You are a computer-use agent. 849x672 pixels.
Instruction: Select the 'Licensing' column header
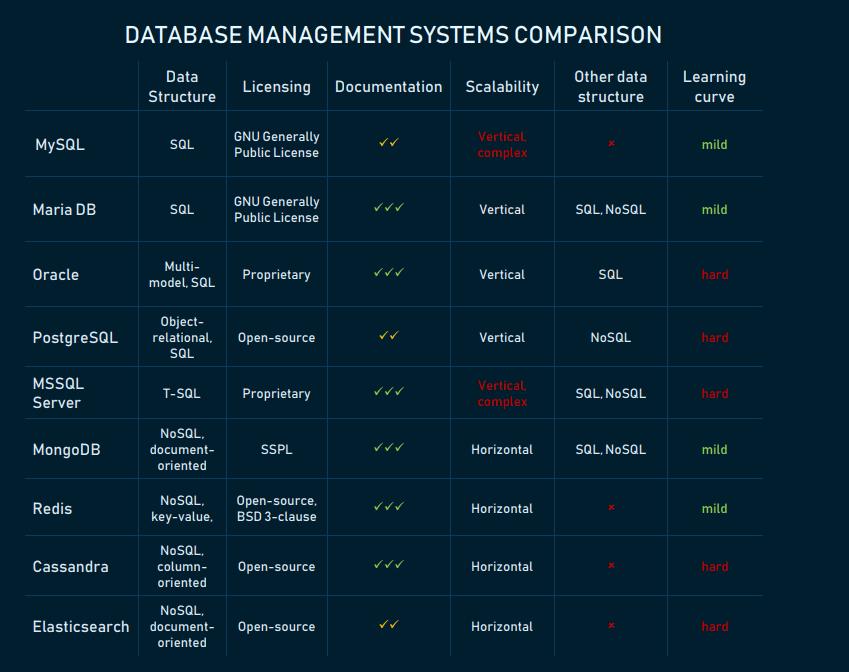click(x=277, y=87)
